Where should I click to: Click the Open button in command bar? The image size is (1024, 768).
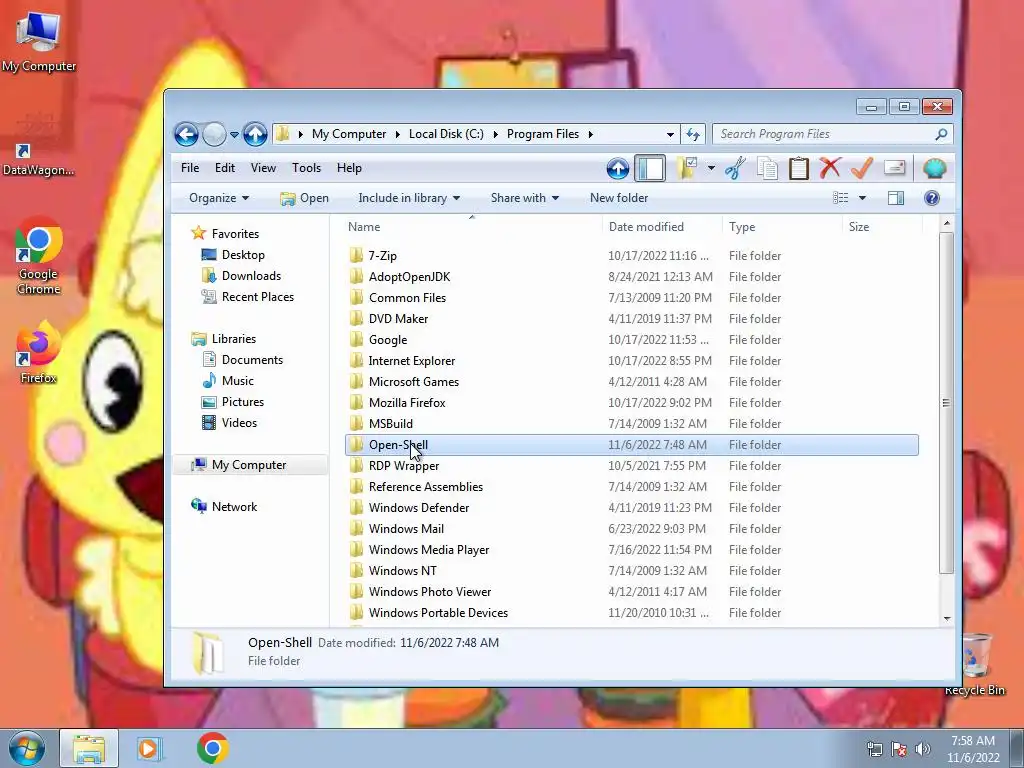click(304, 198)
